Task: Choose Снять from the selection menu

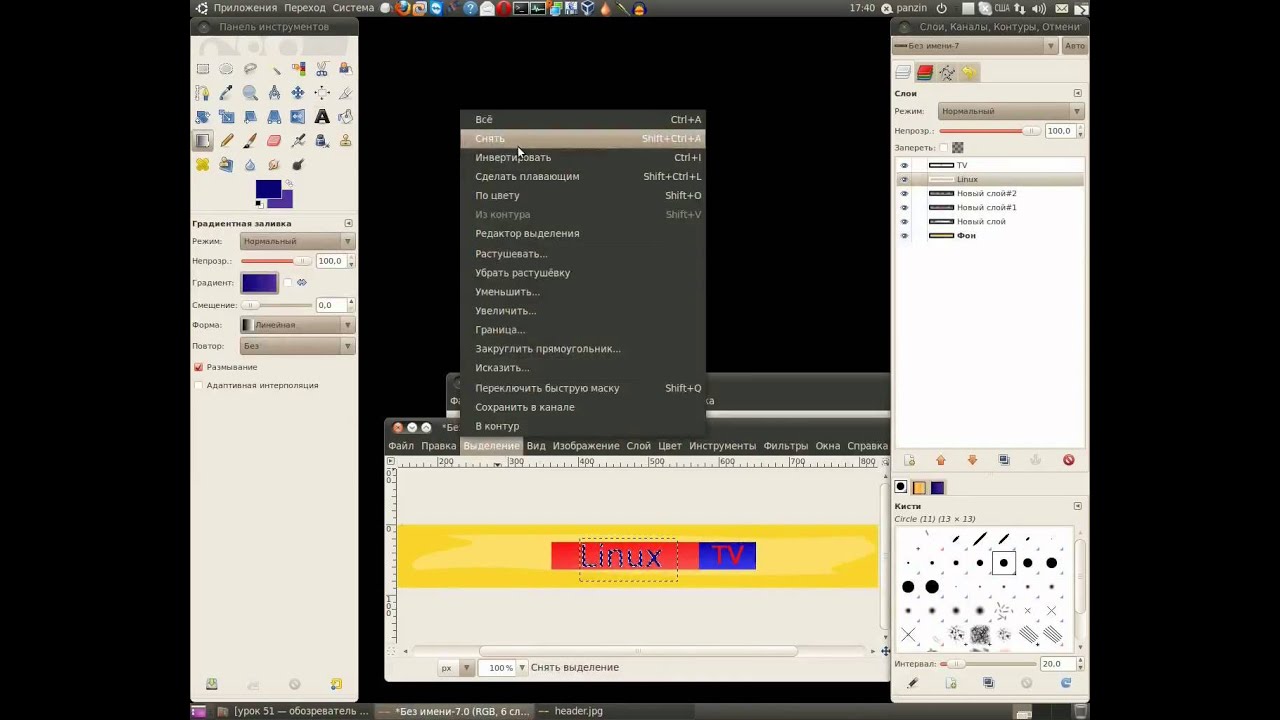Action: (583, 138)
